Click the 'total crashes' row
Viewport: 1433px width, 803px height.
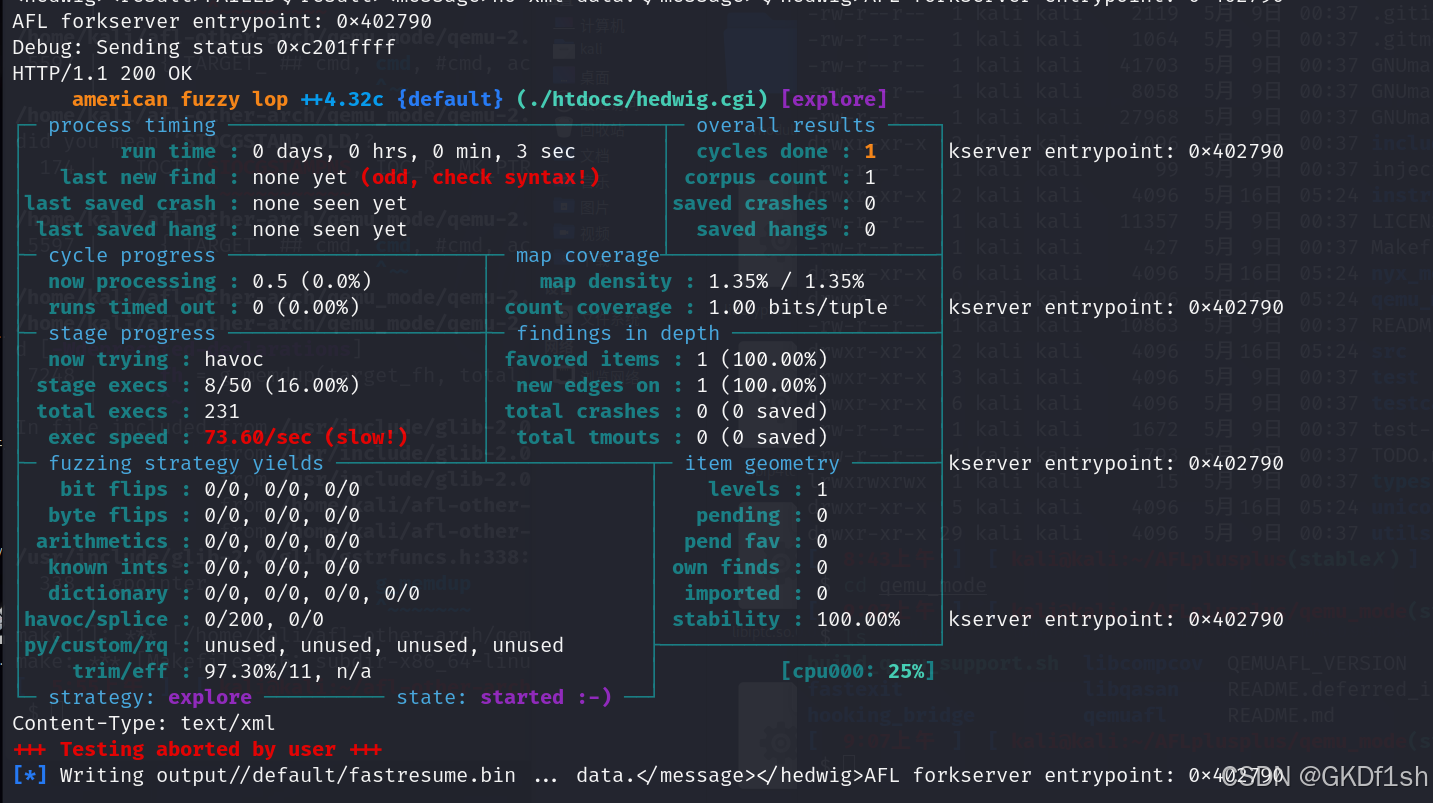coord(666,411)
